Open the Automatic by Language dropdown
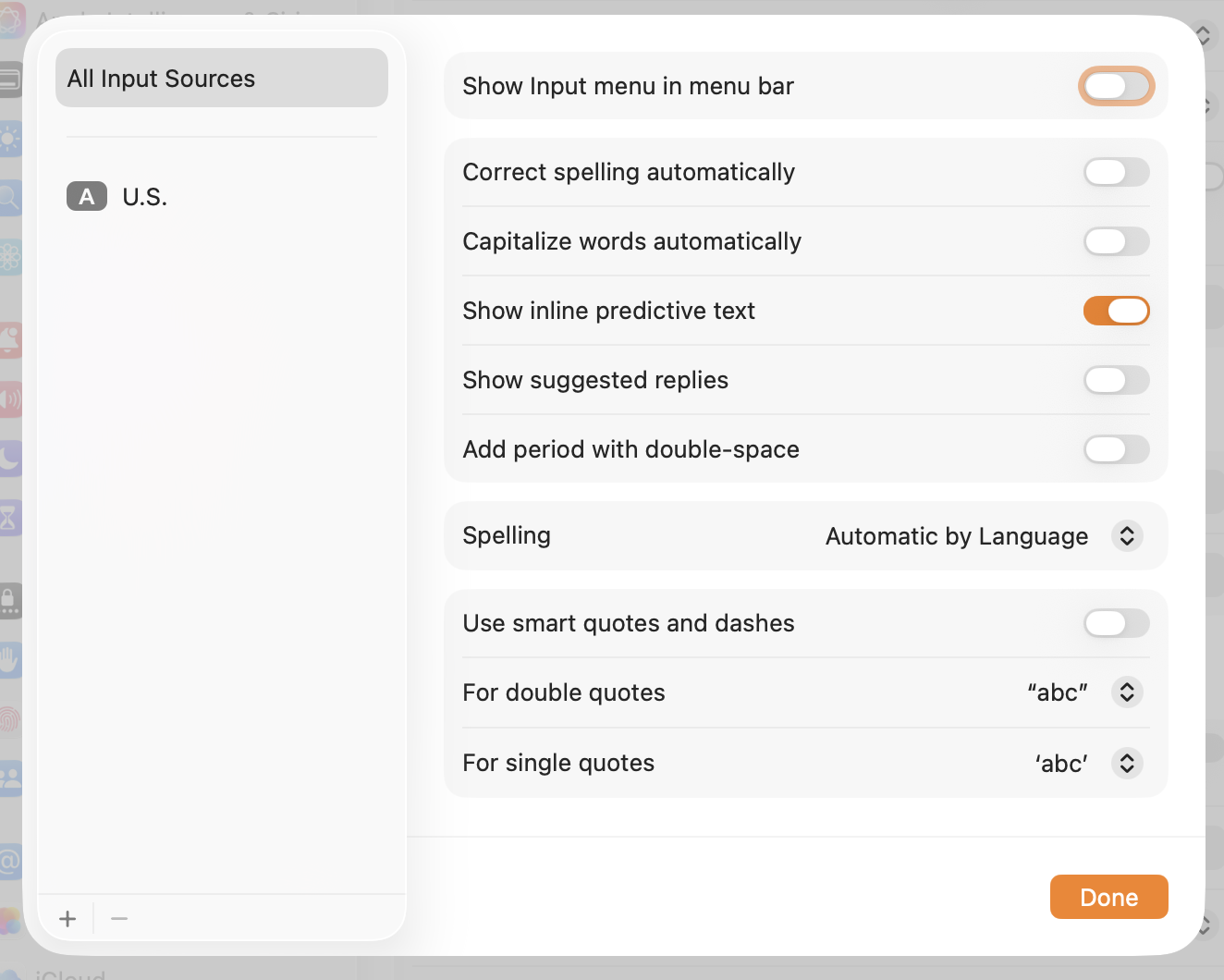1224x980 pixels. tap(957, 536)
